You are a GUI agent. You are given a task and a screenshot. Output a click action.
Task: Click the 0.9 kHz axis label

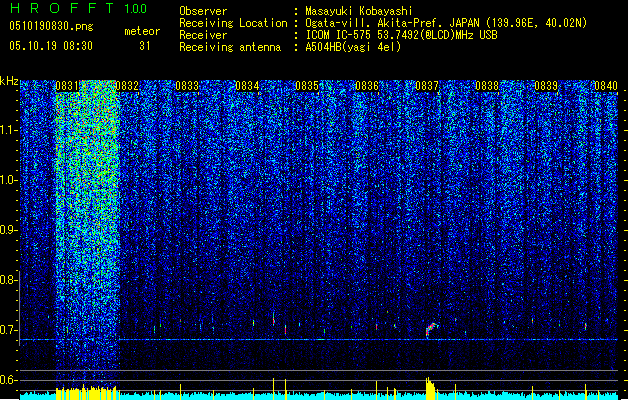(9, 230)
